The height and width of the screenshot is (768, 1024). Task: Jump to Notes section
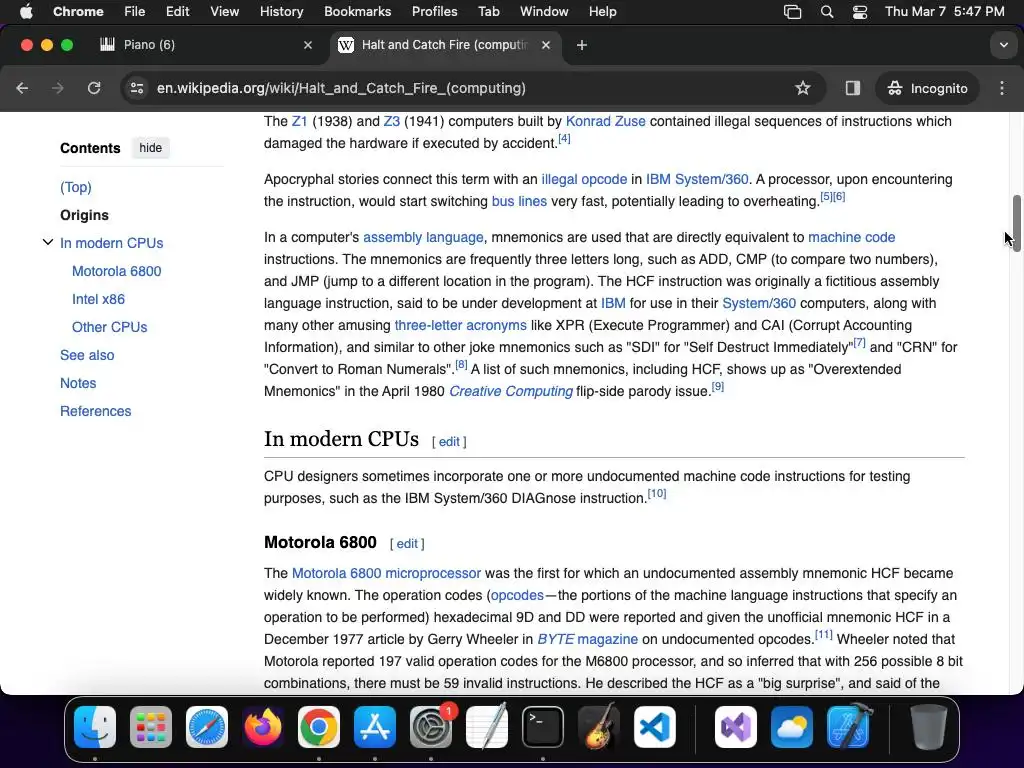click(78, 383)
